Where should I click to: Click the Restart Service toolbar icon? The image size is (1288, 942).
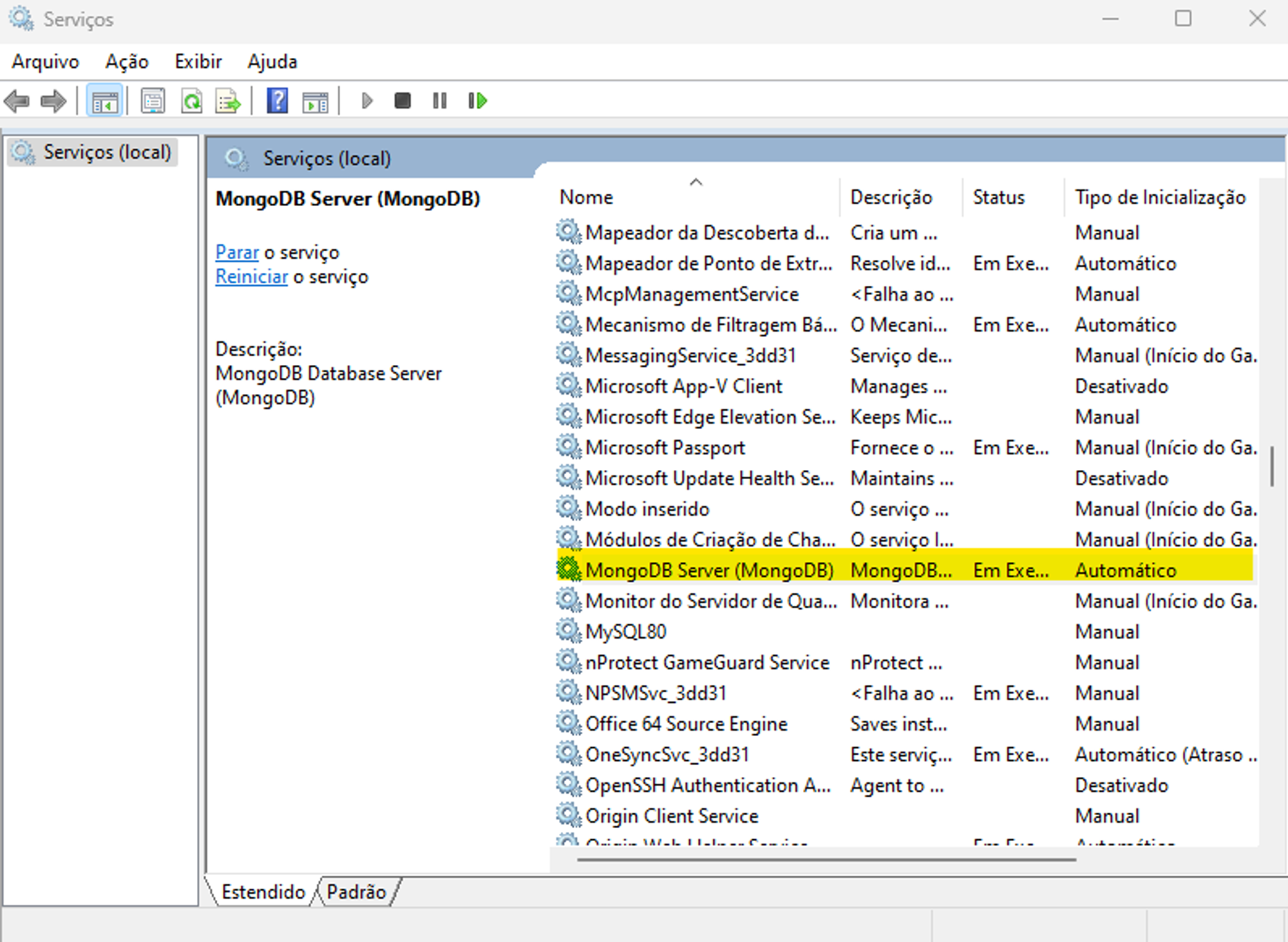click(x=477, y=101)
